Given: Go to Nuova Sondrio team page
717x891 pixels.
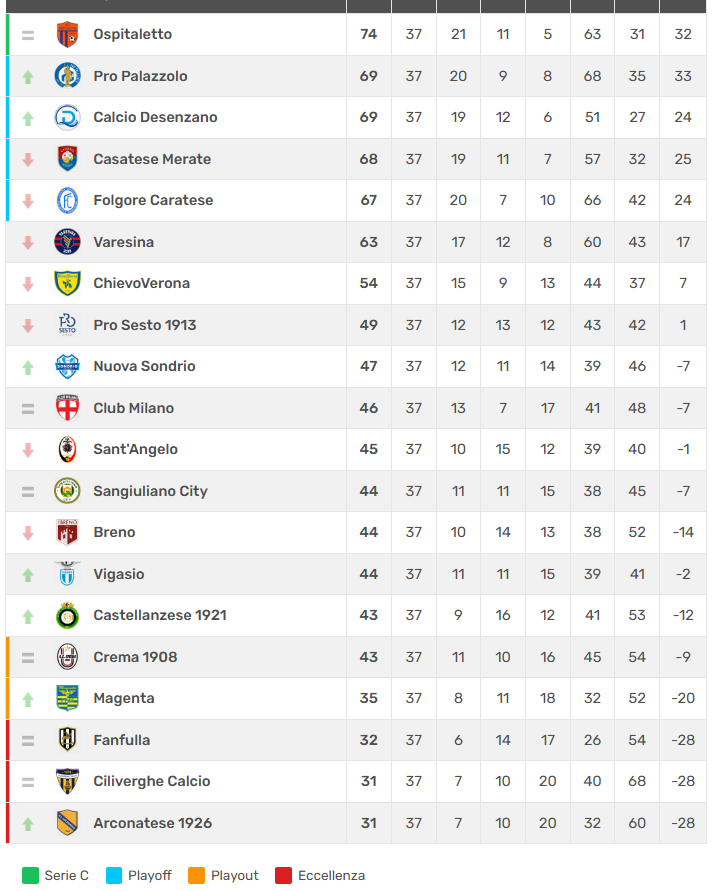Looking at the screenshot, I should (144, 366).
